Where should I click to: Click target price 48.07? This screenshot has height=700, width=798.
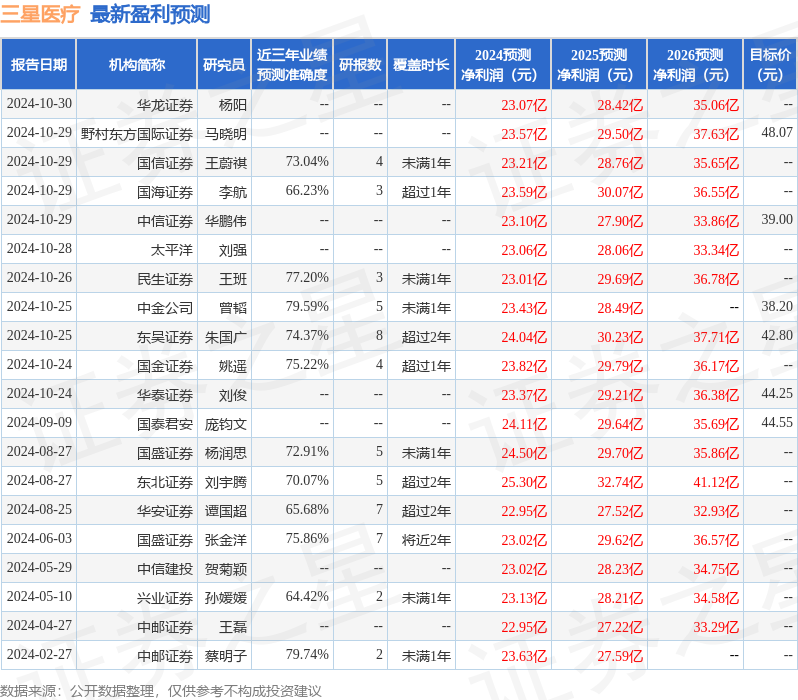(x=777, y=133)
